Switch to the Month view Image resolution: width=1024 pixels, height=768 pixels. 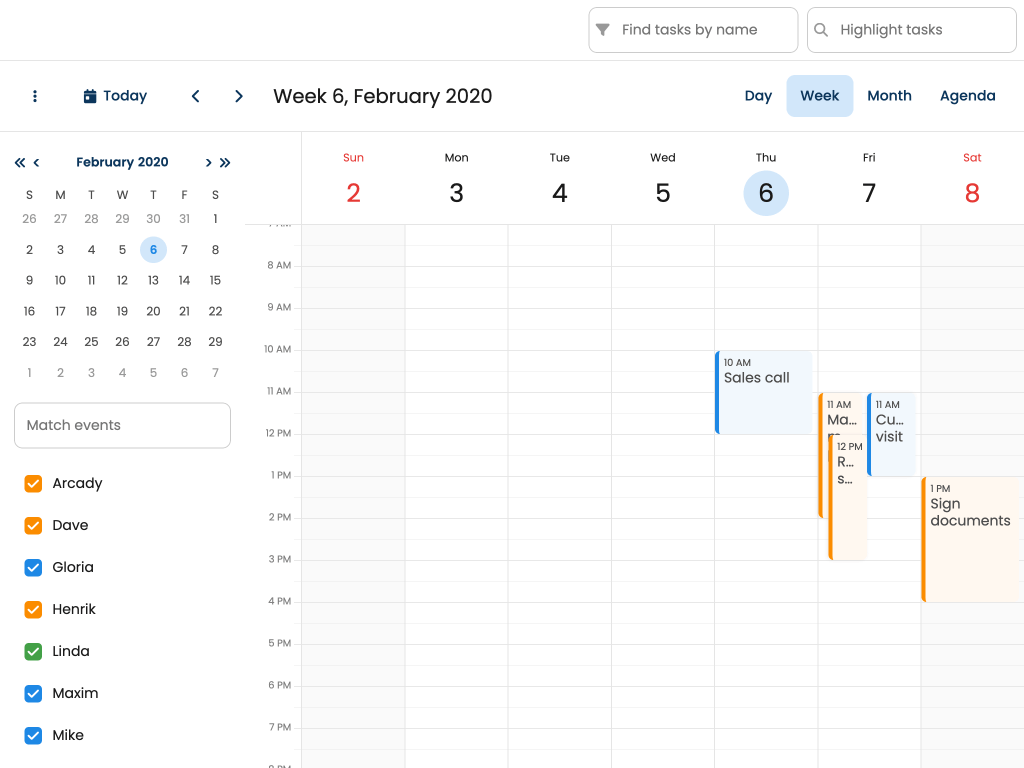pyautogui.click(x=889, y=96)
